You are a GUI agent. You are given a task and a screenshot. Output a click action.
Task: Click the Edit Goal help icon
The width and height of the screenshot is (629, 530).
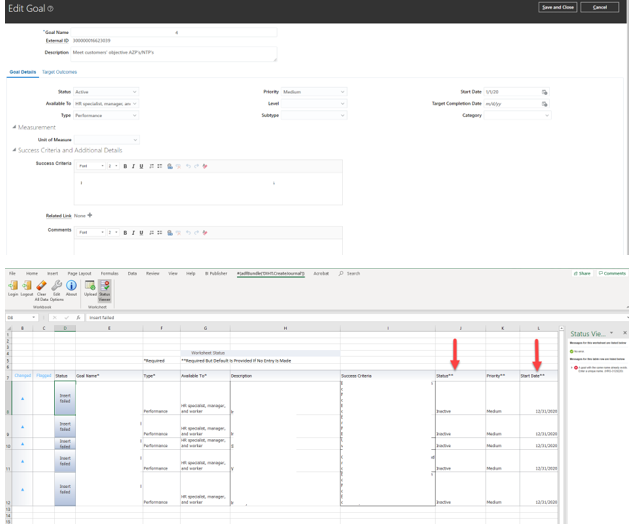click(x=51, y=8)
